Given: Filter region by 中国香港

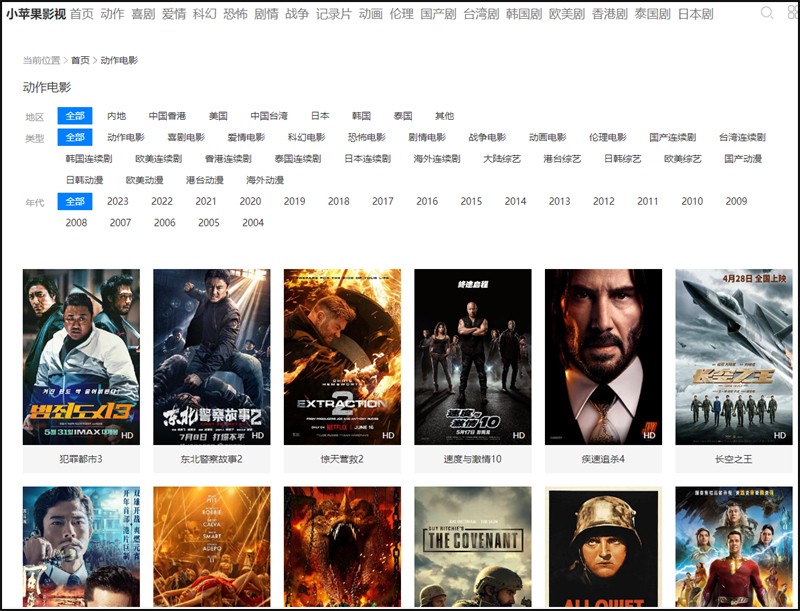Looking at the screenshot, I should point(167,116).
